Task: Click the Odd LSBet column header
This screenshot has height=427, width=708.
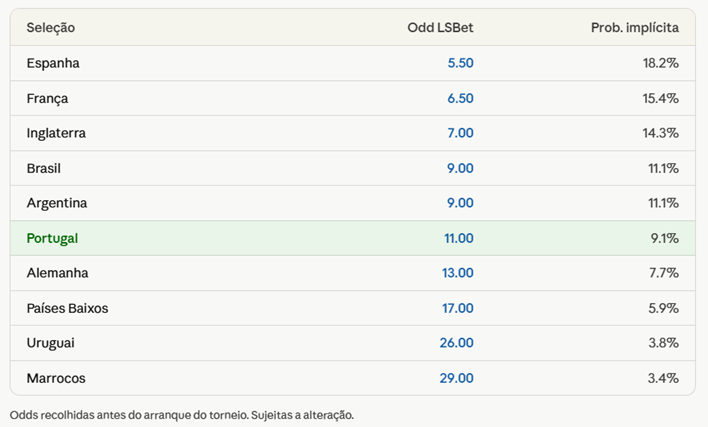Action: [440, 28]
